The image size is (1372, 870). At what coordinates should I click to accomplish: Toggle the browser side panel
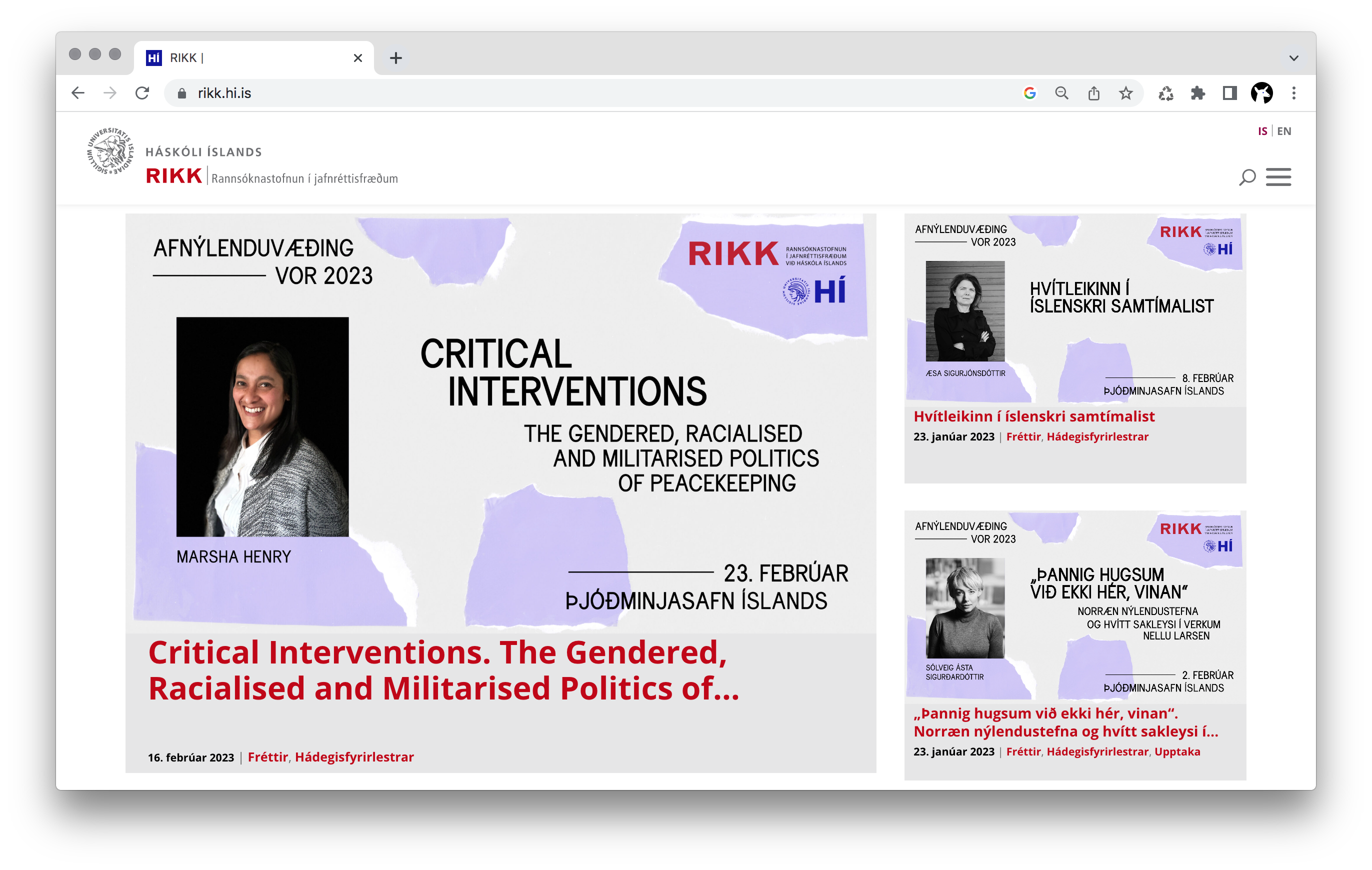click(1229, 93)
